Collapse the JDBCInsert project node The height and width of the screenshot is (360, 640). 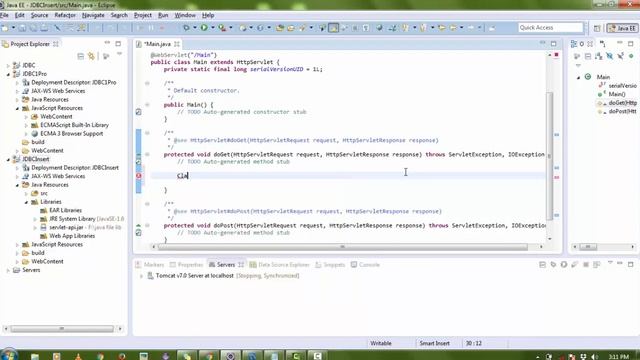click(x=8, y=159)
